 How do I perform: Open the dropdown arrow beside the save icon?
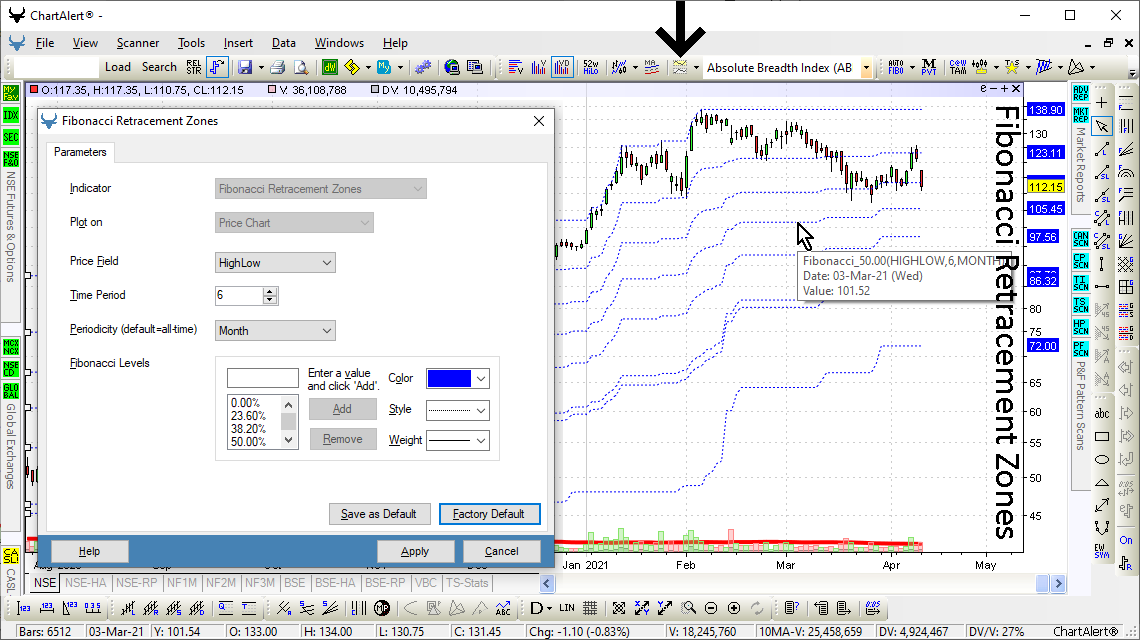[261, 68]
